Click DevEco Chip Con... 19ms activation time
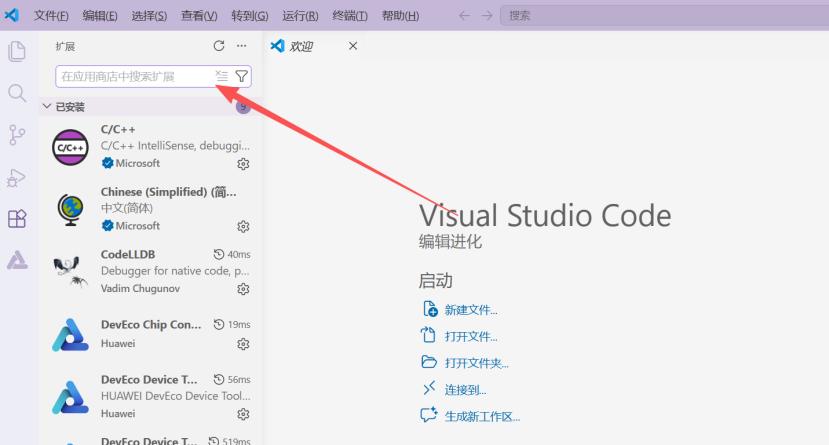The height and width of the screenshot is (445, 829). pos(232,325)
